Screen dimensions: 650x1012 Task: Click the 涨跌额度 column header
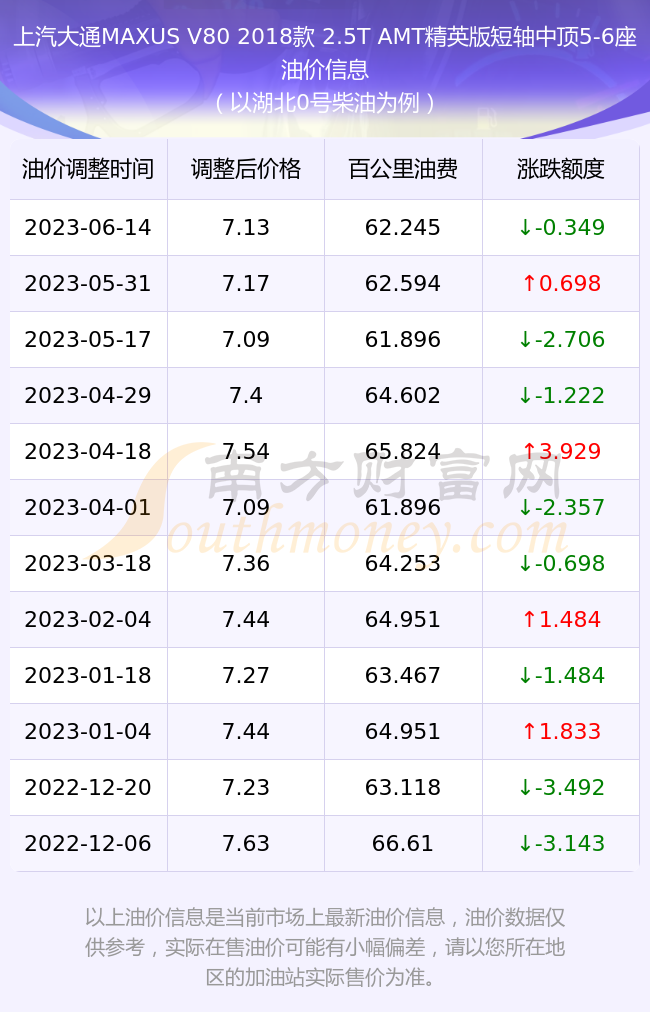(560, 169)
